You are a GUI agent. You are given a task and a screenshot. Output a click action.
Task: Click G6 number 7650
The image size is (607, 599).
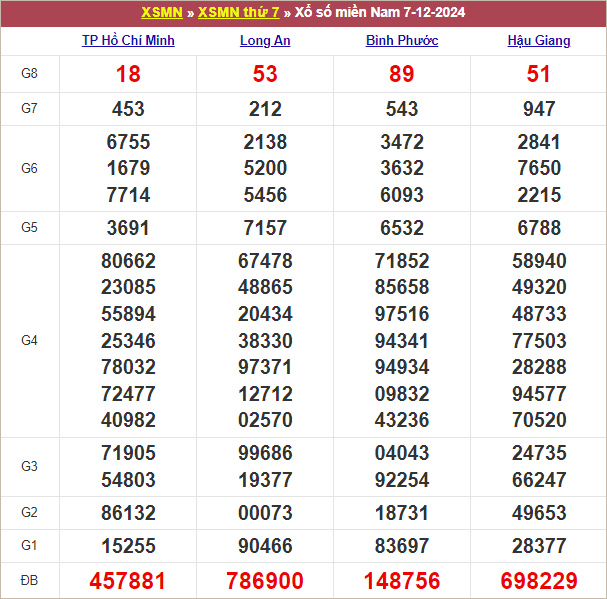539,168
